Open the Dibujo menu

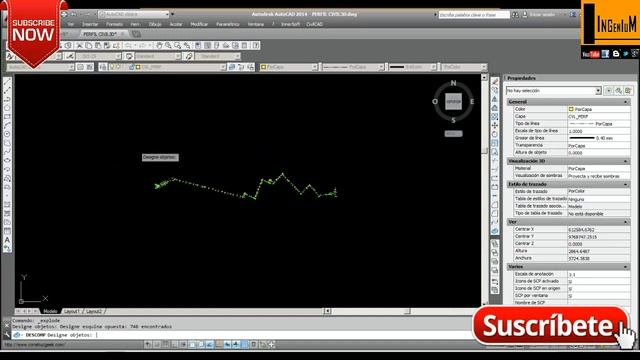pyautogui.click(x=155, y=24)
